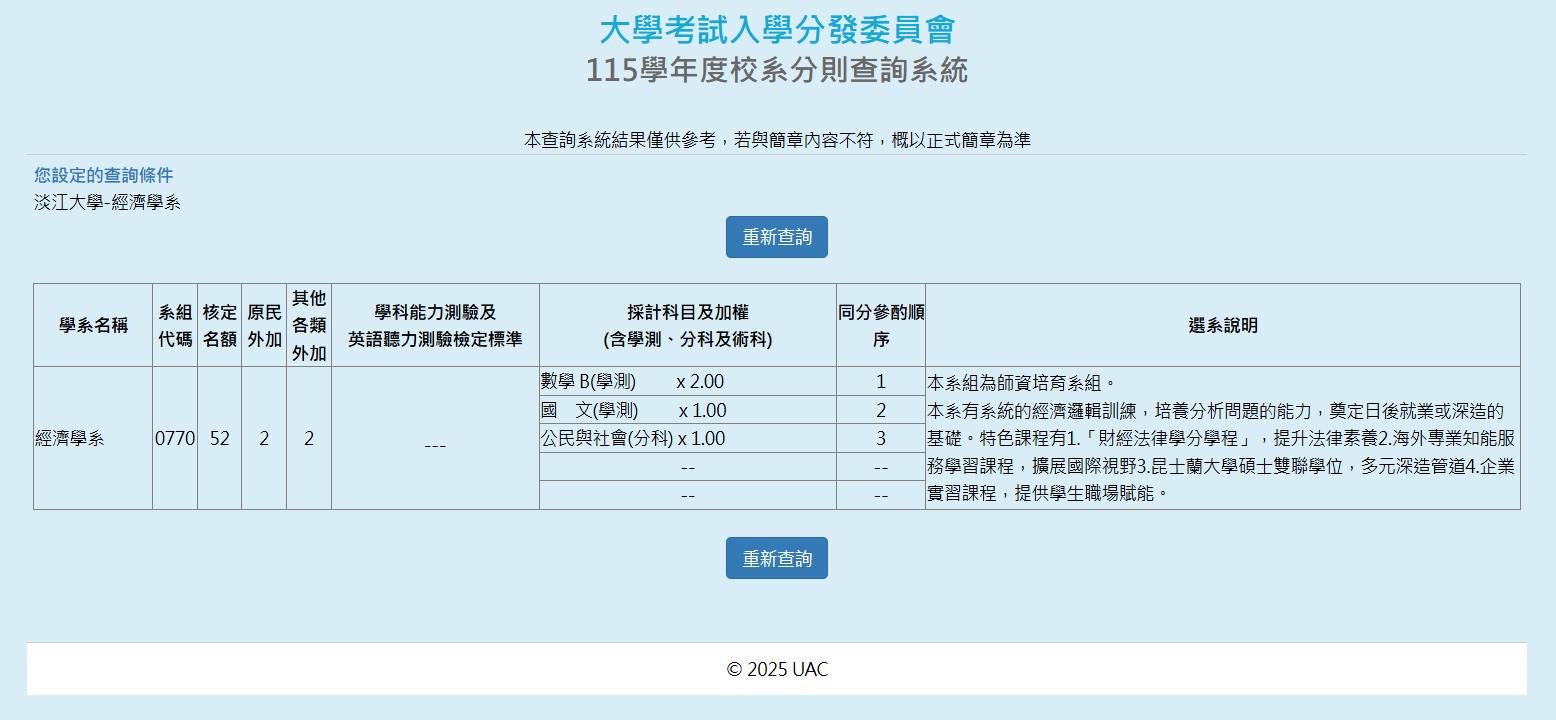Select the 115學年度校系分別查詢系統 subtitle
The width and height of the screenshot is (1556, 720).
click(x=776, y=71)
